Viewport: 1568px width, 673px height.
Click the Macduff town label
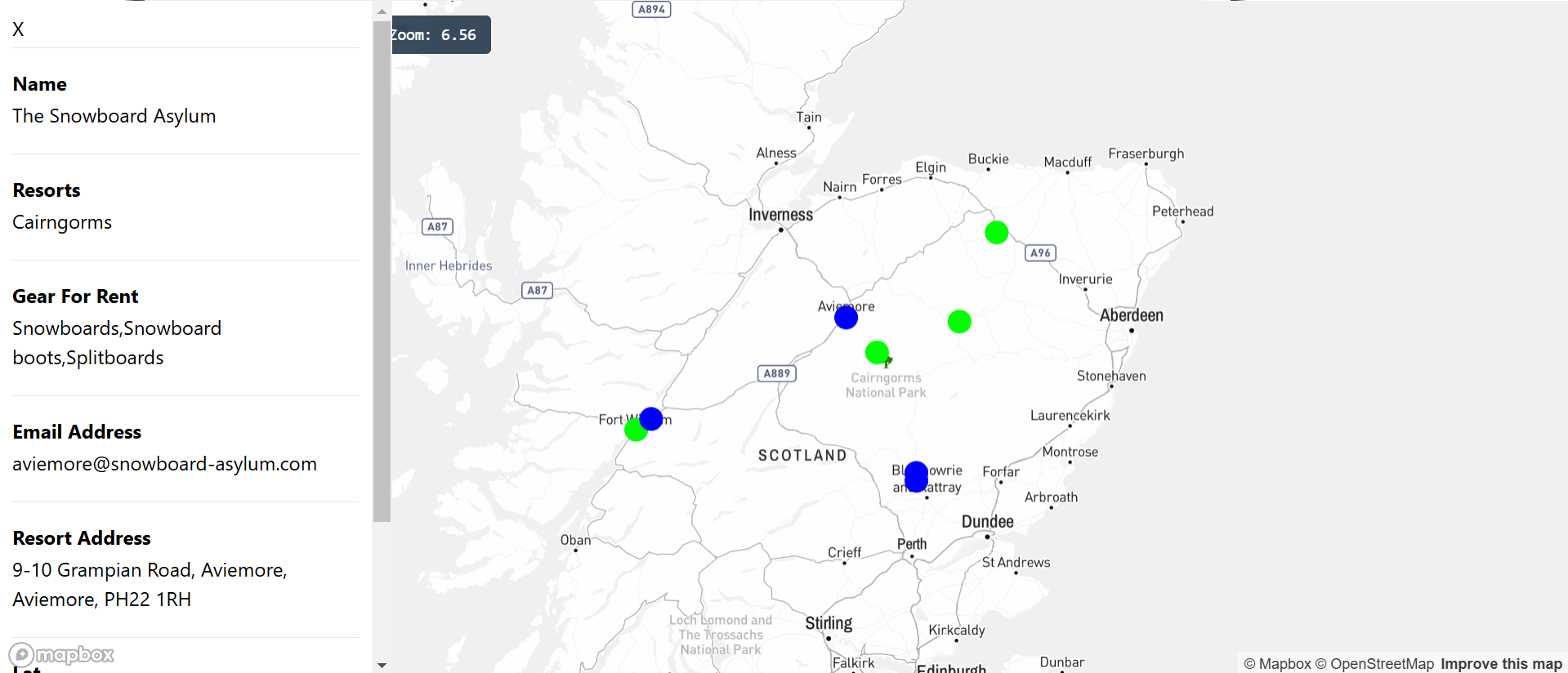pos(1067,163)
